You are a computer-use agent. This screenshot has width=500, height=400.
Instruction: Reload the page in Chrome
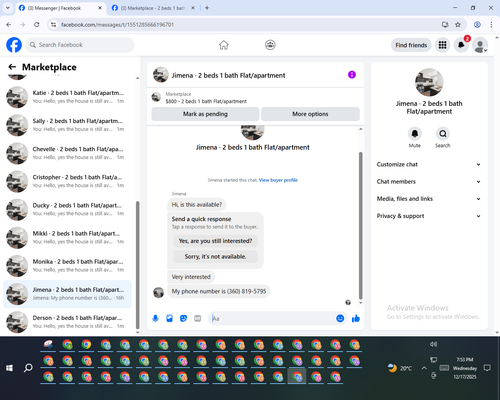[x=37, y=24]
